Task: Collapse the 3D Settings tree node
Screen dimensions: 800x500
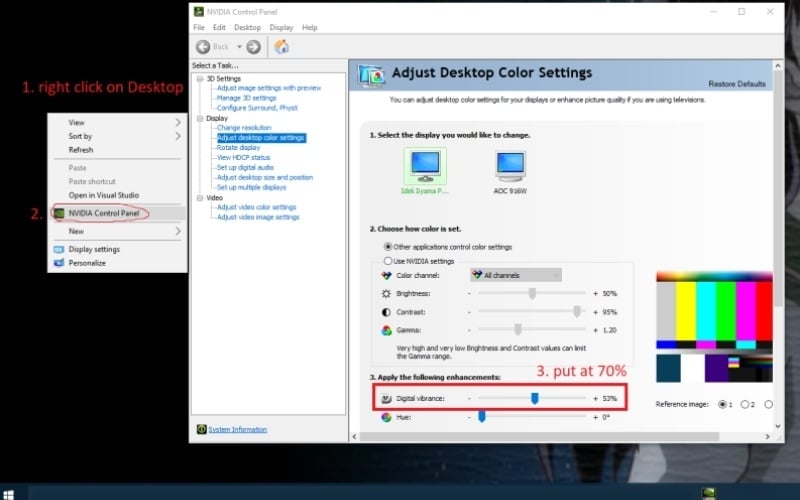Action: (x=199, y=78)
